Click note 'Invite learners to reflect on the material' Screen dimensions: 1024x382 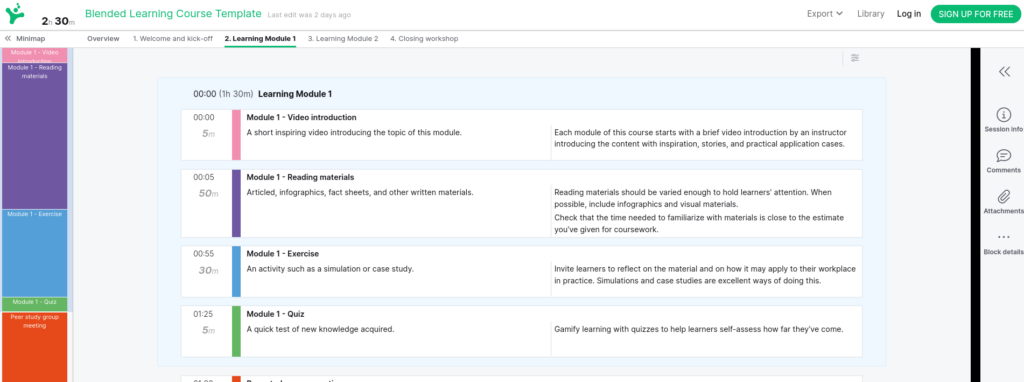[705, 275]
